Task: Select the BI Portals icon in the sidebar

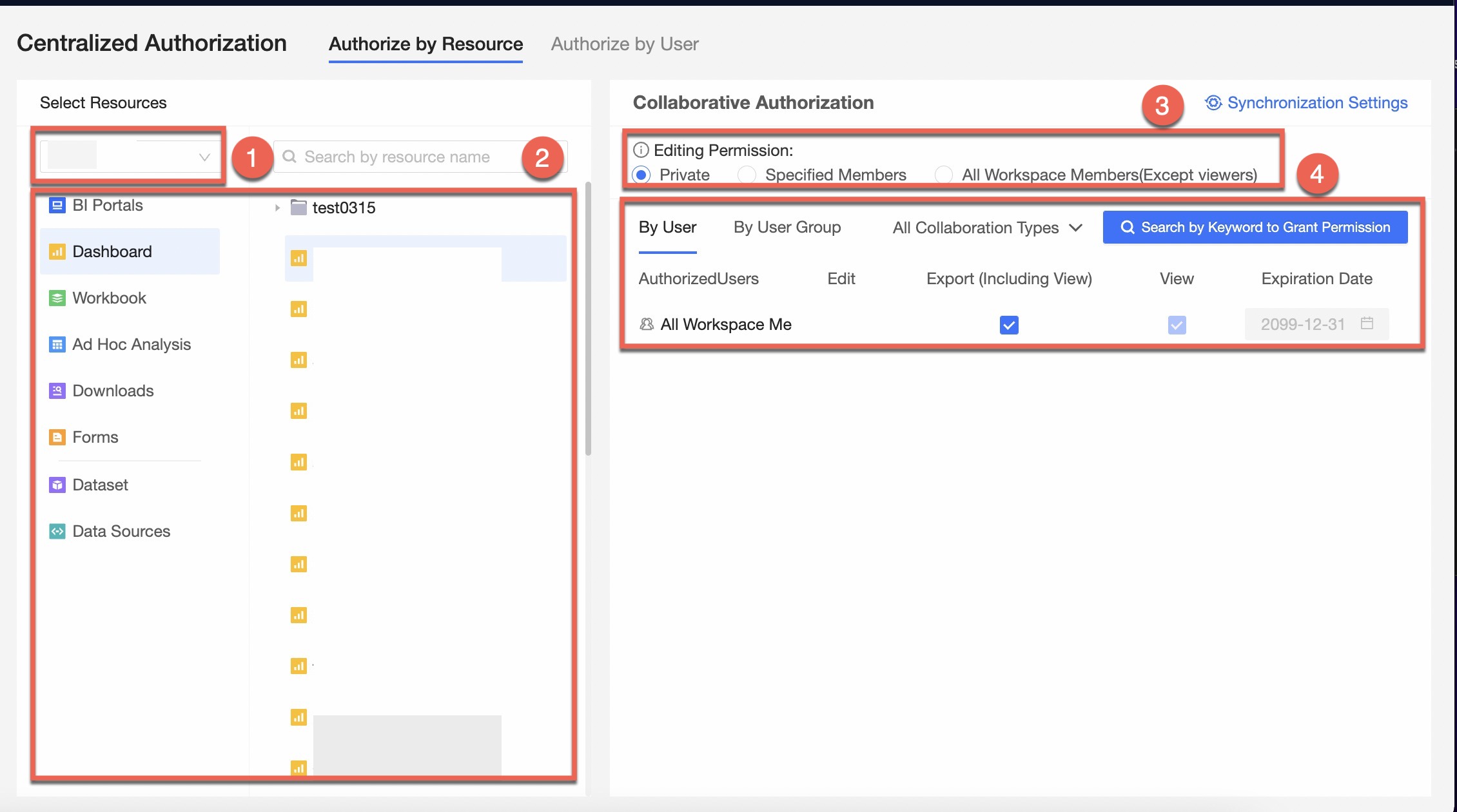Action: tap(57, 205)
